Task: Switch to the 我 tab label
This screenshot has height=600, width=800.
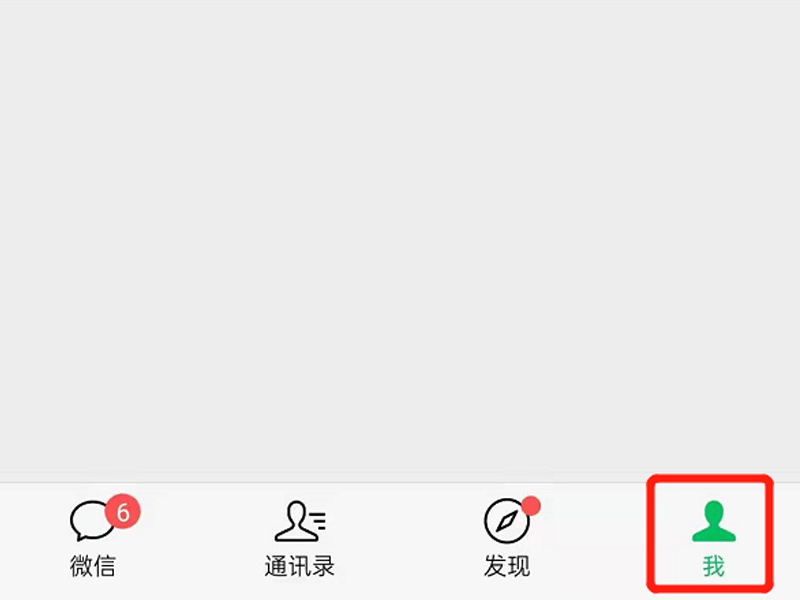Action: (713, 566)
